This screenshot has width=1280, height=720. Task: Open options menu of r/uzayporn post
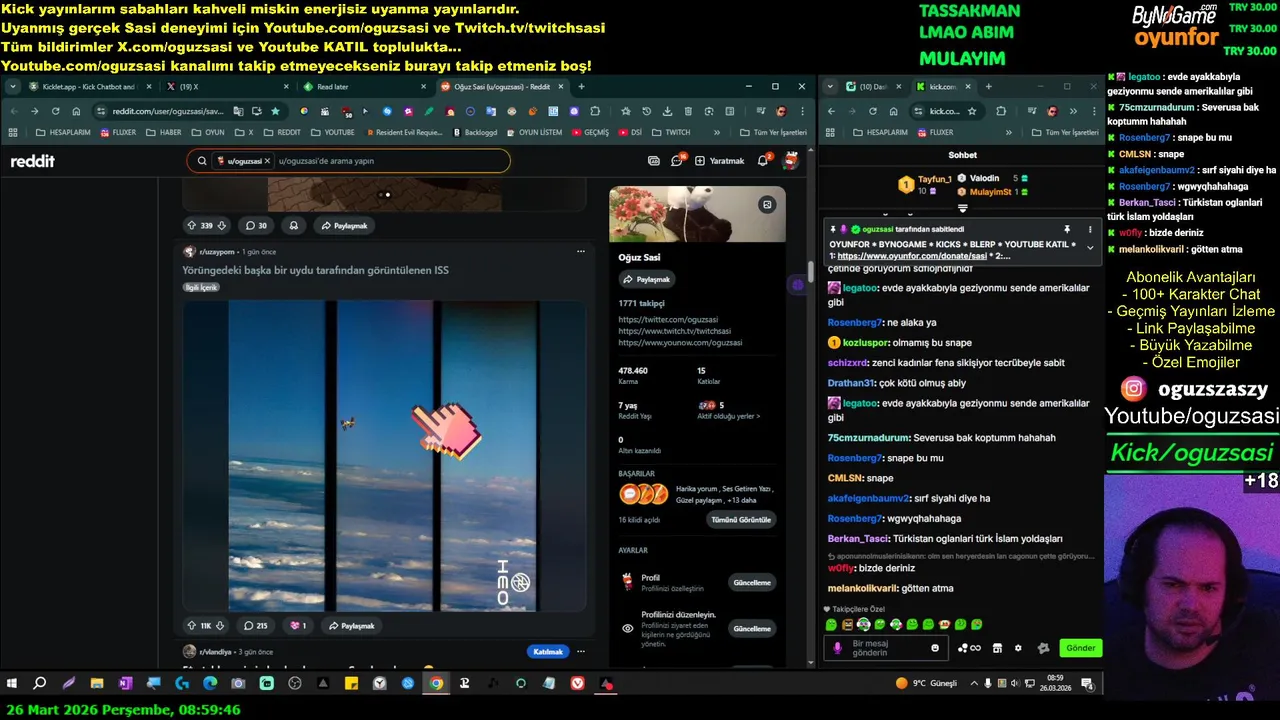(581, 252)
